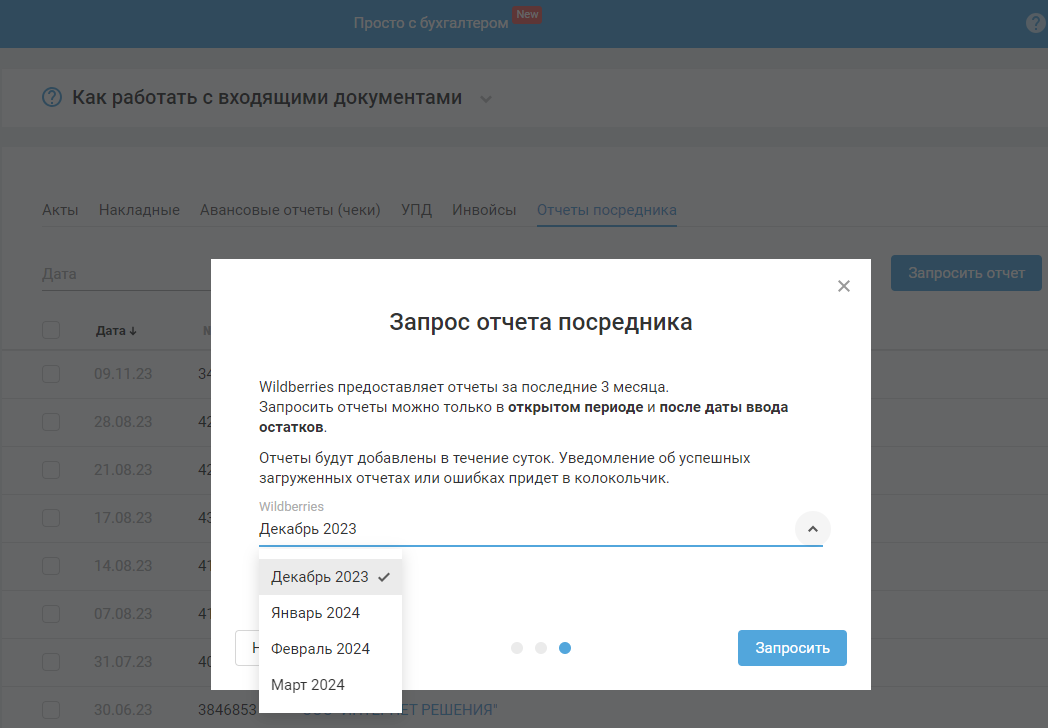Click the date 17.08.23 cell

tap(123, 518)
